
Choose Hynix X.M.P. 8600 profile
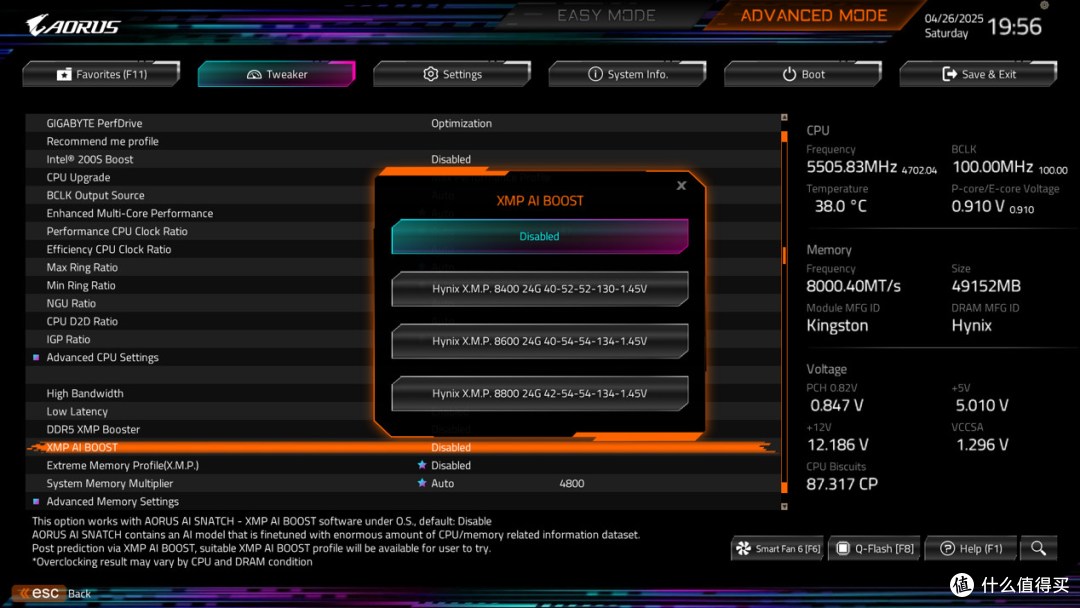539,341
